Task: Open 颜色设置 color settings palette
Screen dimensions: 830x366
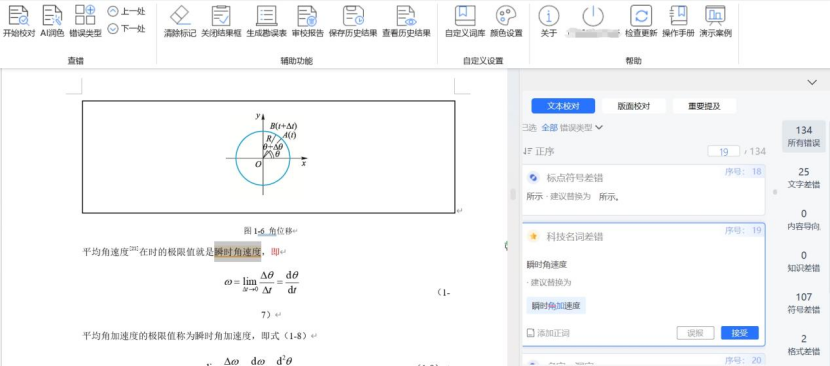Action: click(x=506, y=21)
